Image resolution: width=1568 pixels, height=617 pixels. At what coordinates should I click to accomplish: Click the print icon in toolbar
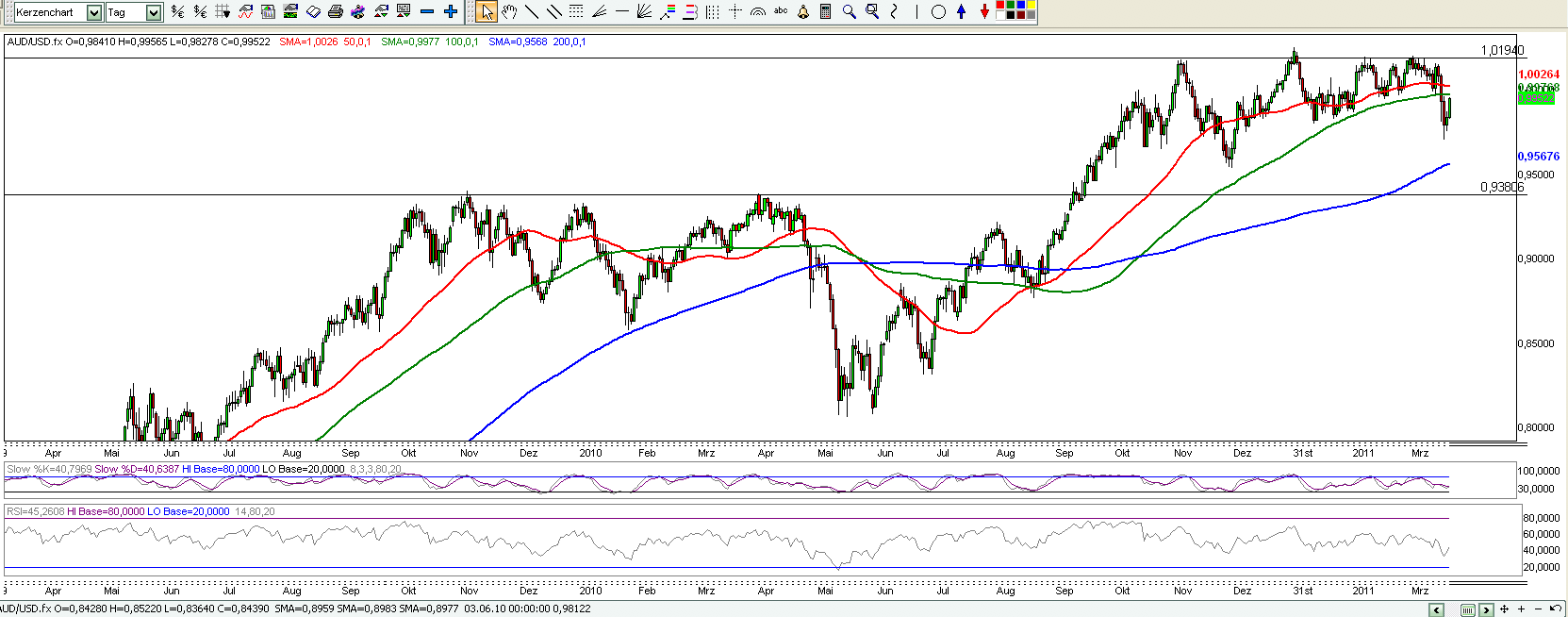[x=335, y=11]
